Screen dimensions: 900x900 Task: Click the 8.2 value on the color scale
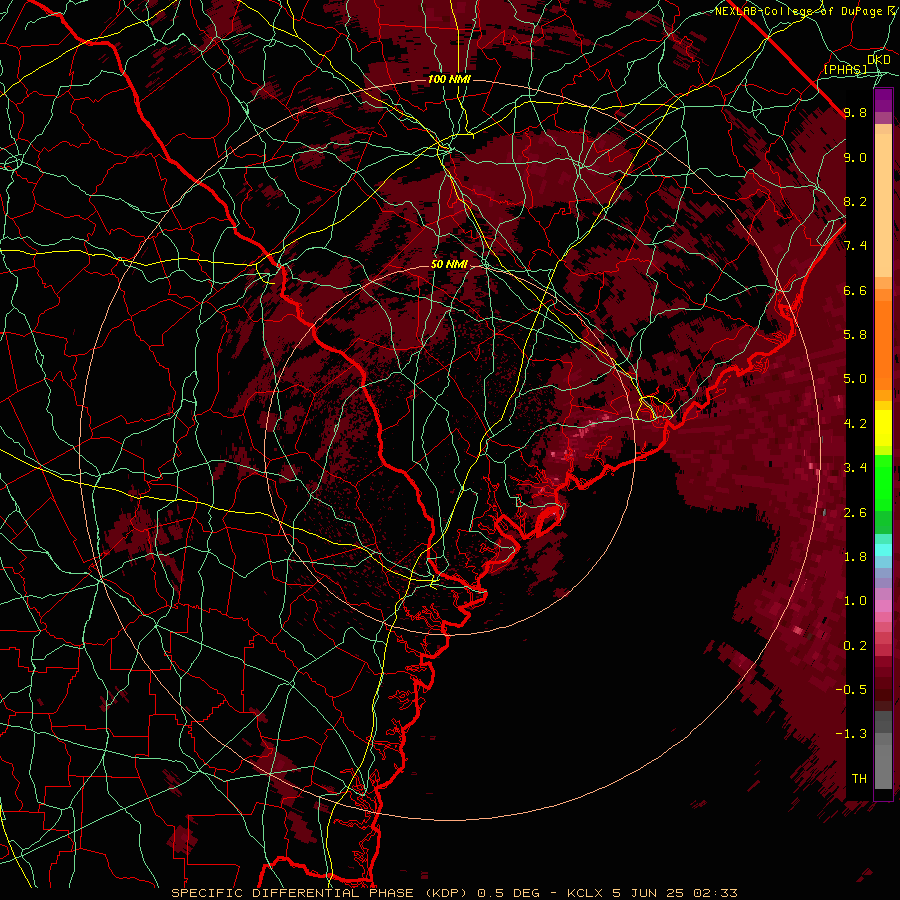pos(855,201)
